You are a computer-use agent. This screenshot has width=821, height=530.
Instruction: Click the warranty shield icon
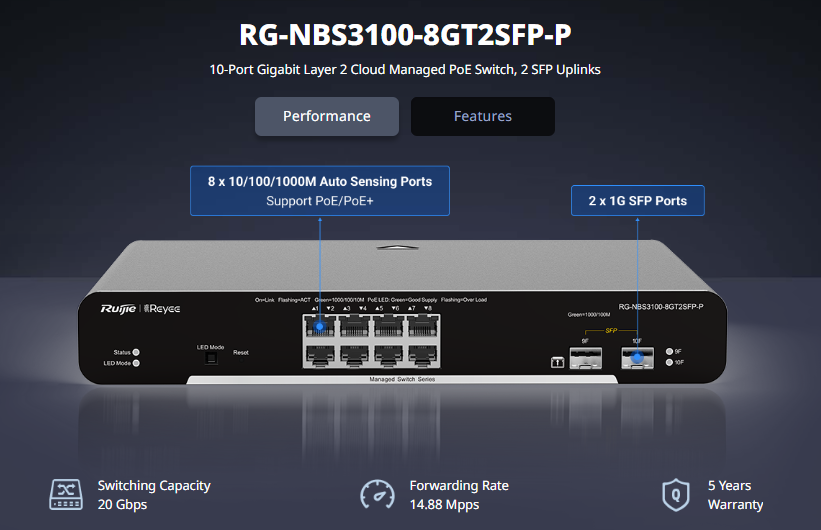pos(676,494)
